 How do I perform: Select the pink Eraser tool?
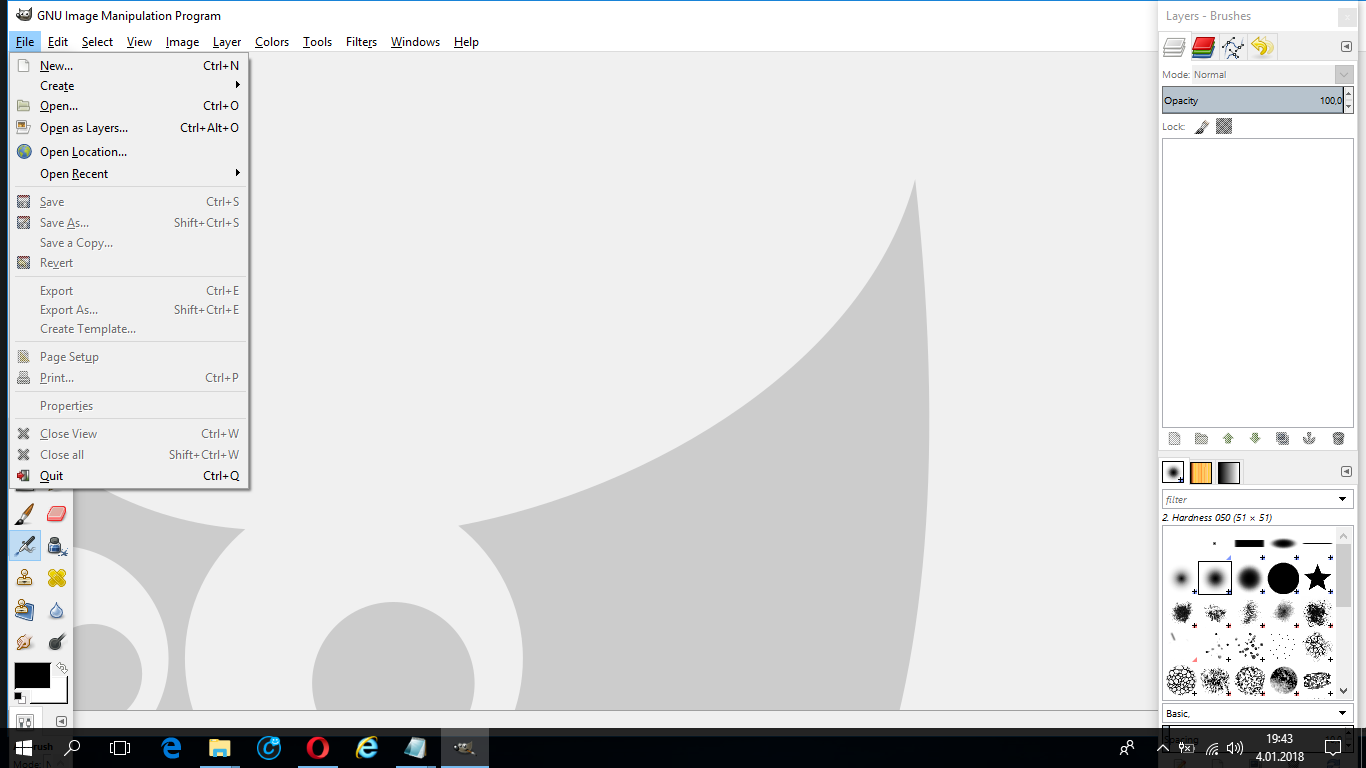coord(56,514)
